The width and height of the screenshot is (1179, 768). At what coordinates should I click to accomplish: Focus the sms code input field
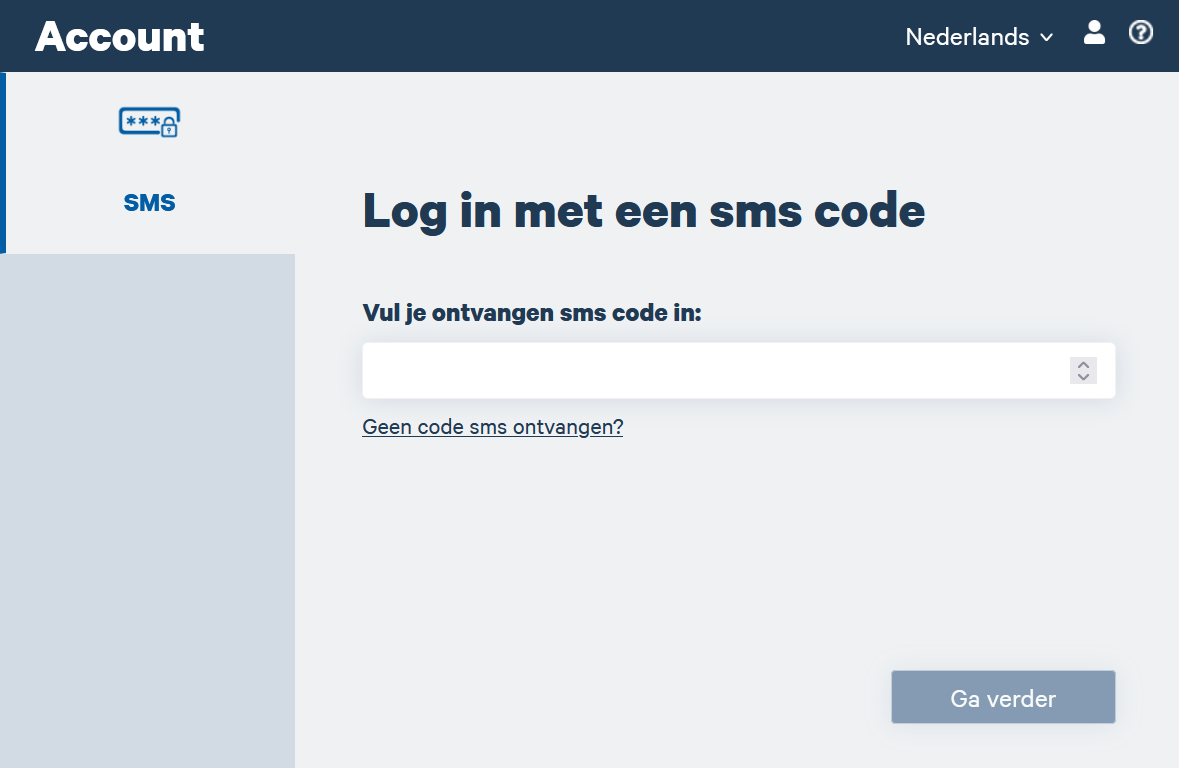tap(710, 371)
